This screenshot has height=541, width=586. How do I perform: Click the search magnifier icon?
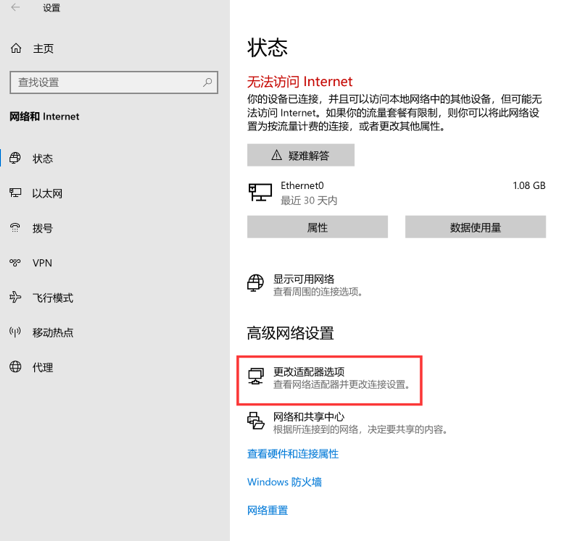(207, 82)
